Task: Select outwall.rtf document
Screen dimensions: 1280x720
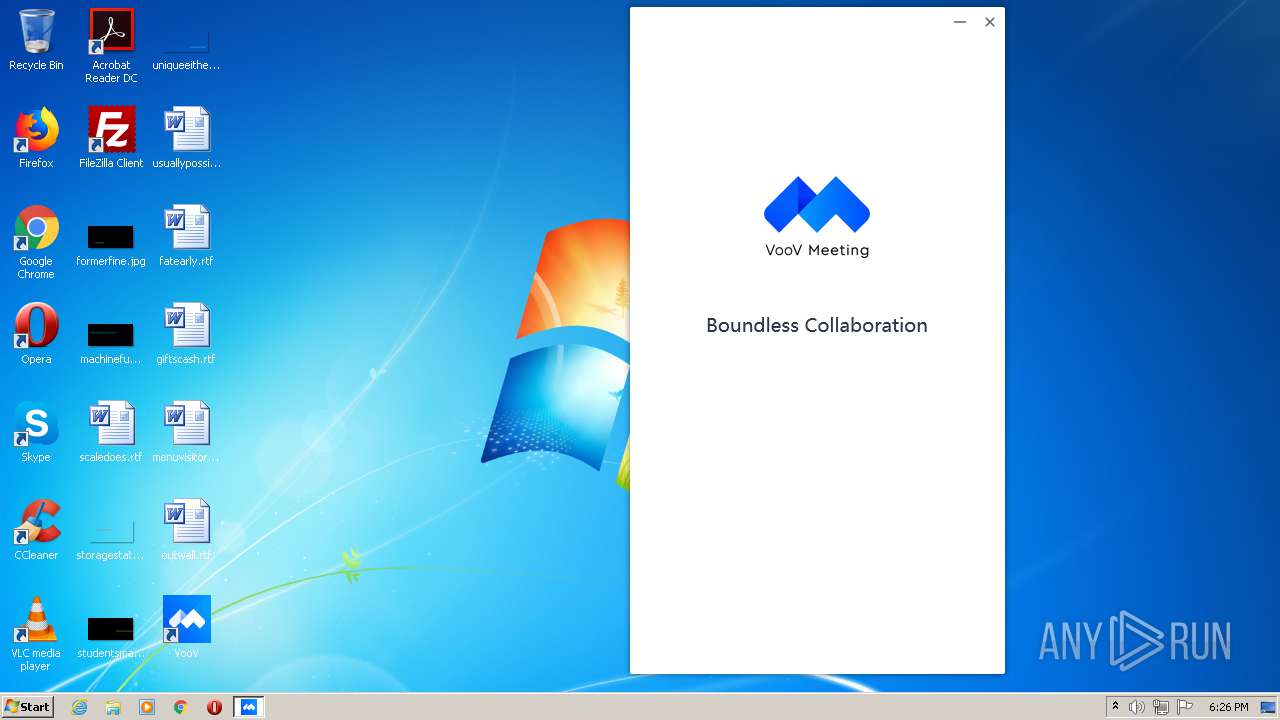Action: [186, 530]
